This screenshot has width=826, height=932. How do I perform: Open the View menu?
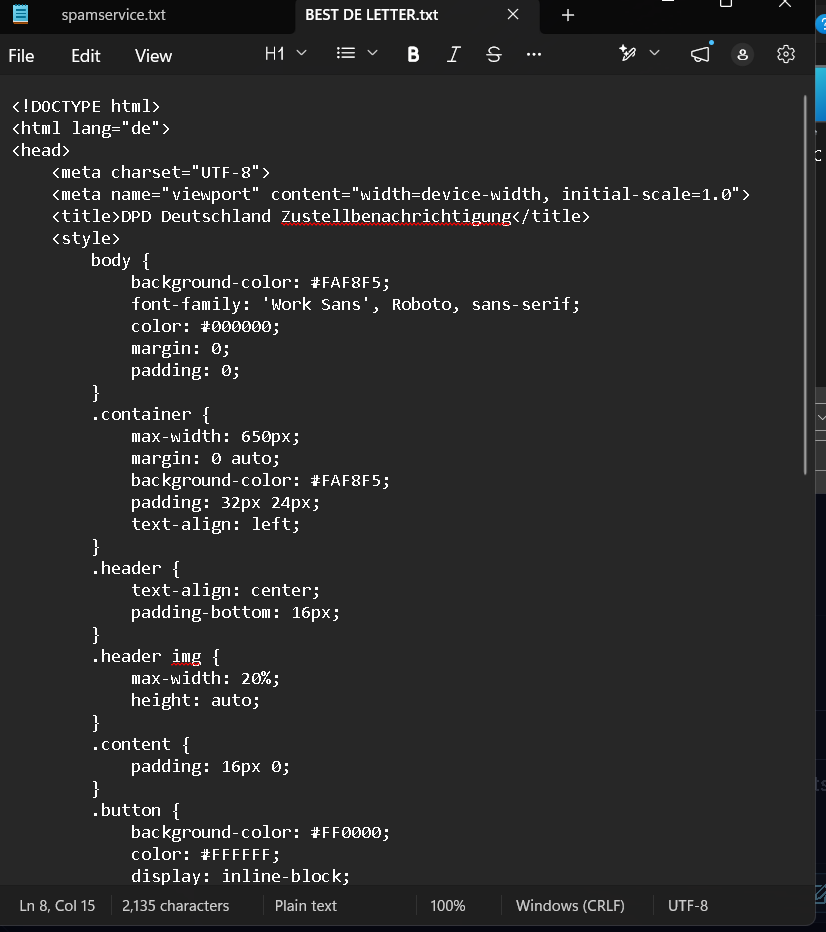[153, 56]
